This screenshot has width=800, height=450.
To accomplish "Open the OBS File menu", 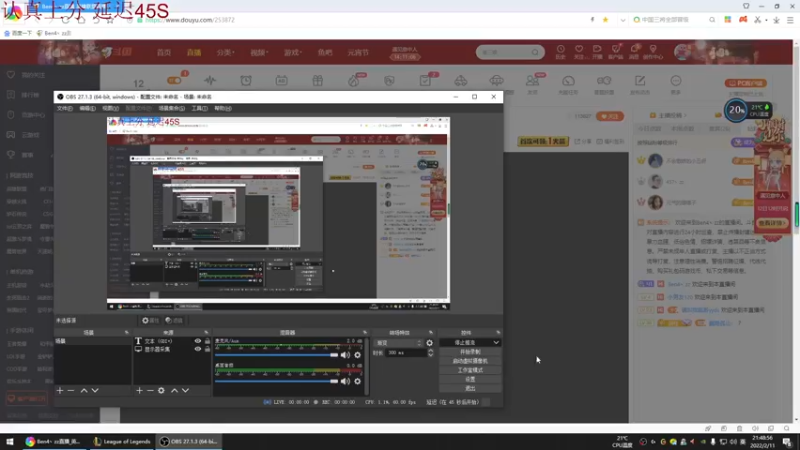I will click(x=64, y=108).
